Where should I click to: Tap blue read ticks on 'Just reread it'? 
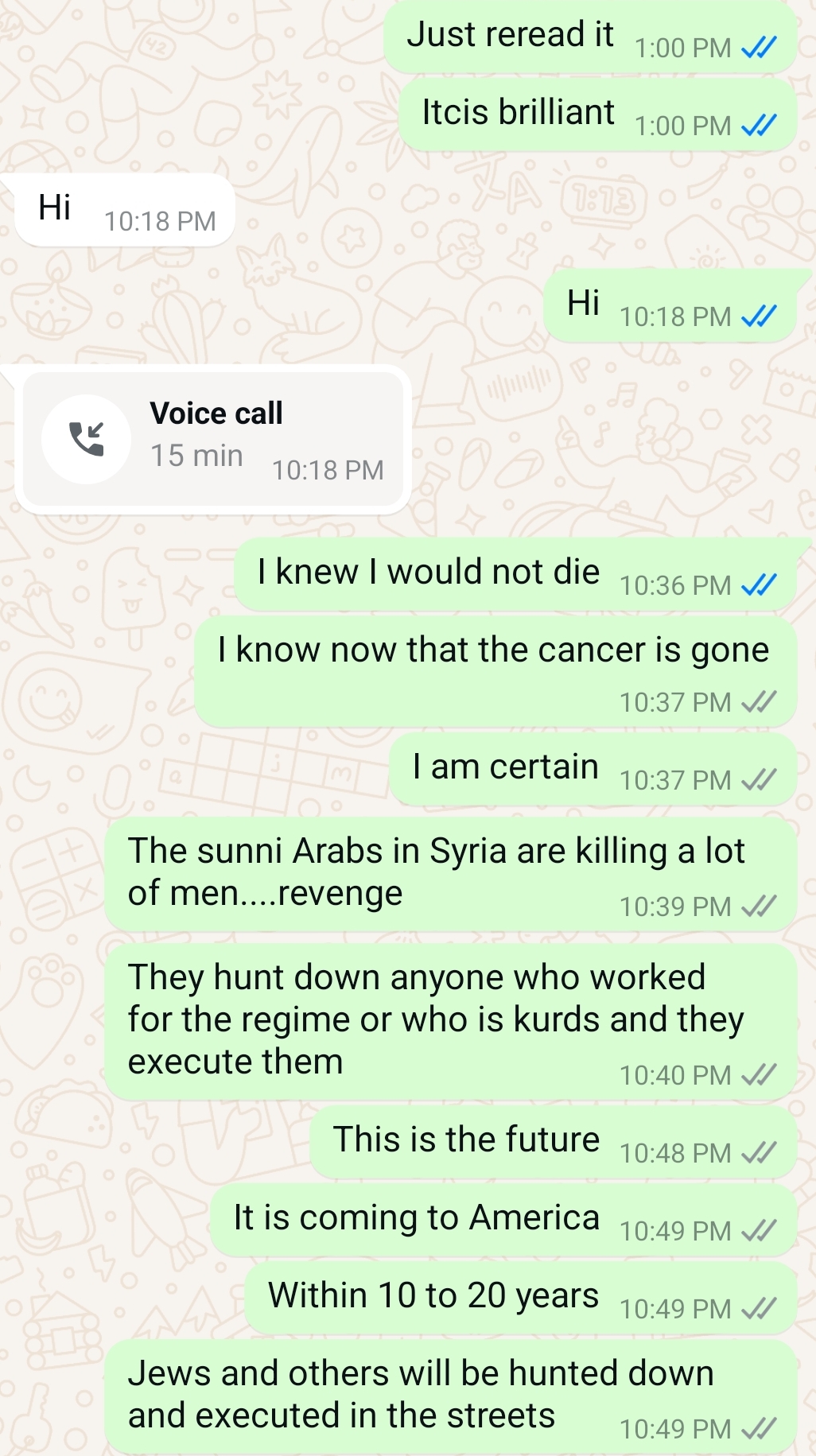pos(759,49)
